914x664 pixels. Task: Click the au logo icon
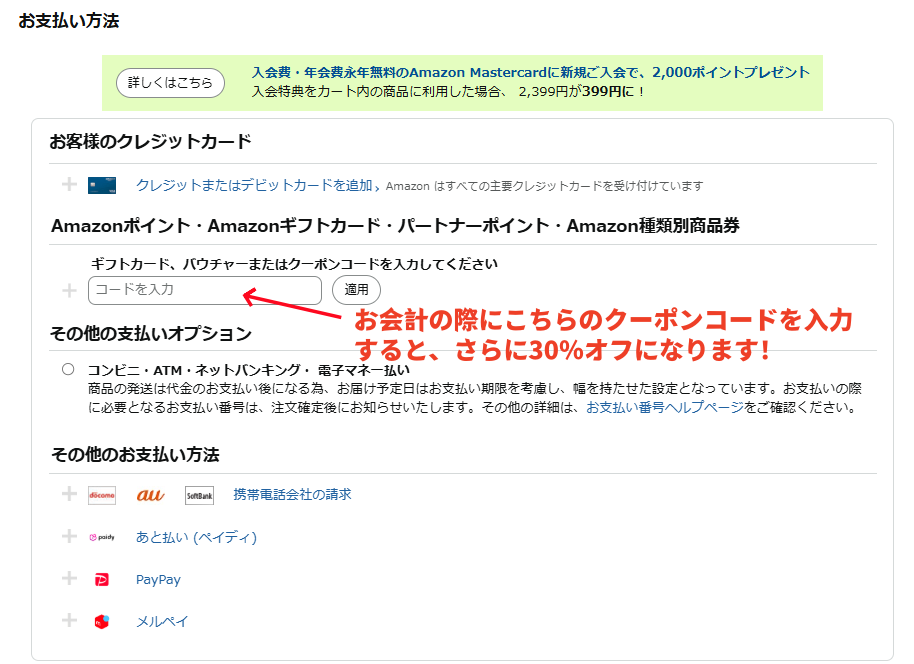(150, 495)
